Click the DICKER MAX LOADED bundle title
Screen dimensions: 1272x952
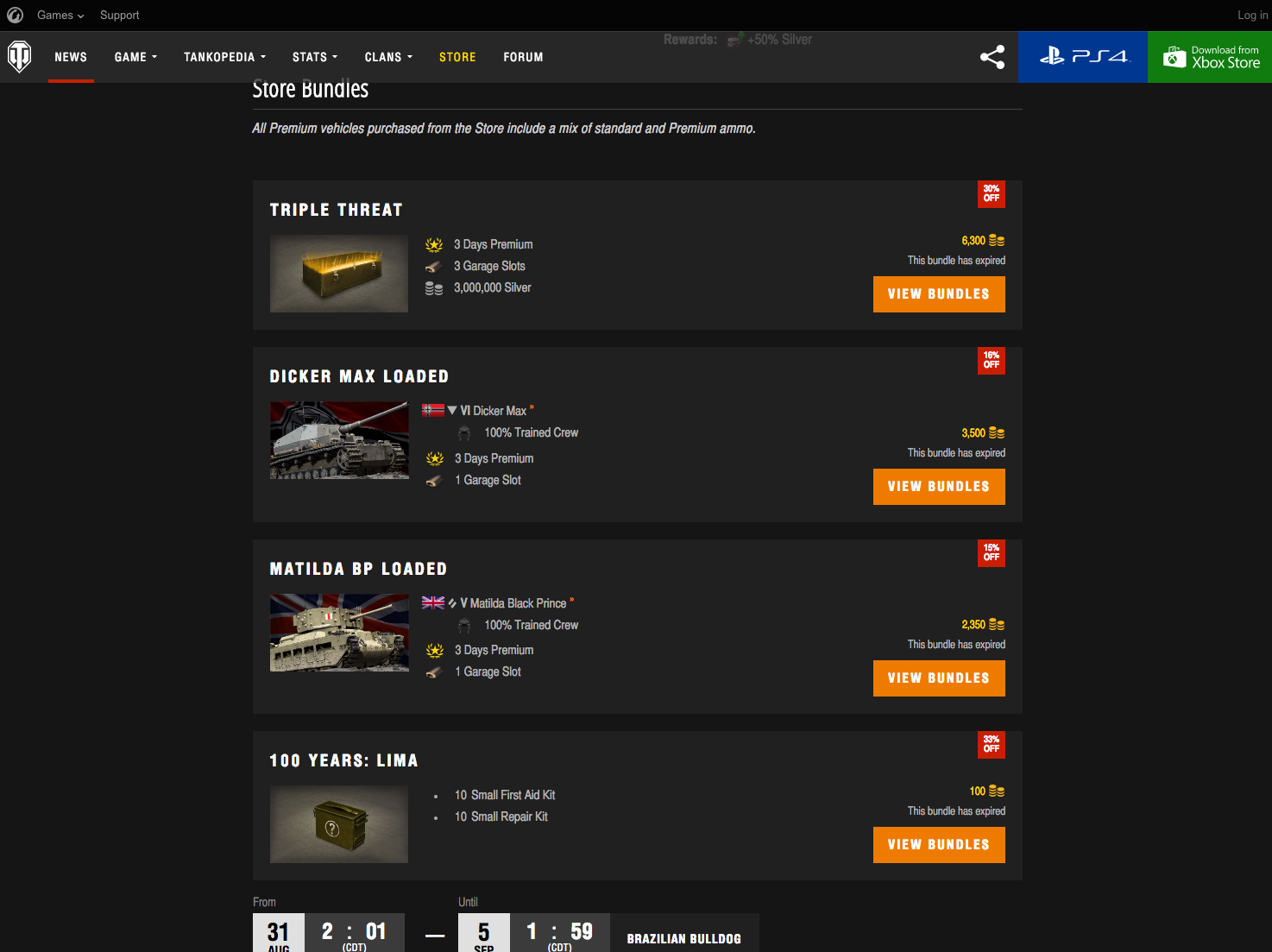(x=359, y=376)
